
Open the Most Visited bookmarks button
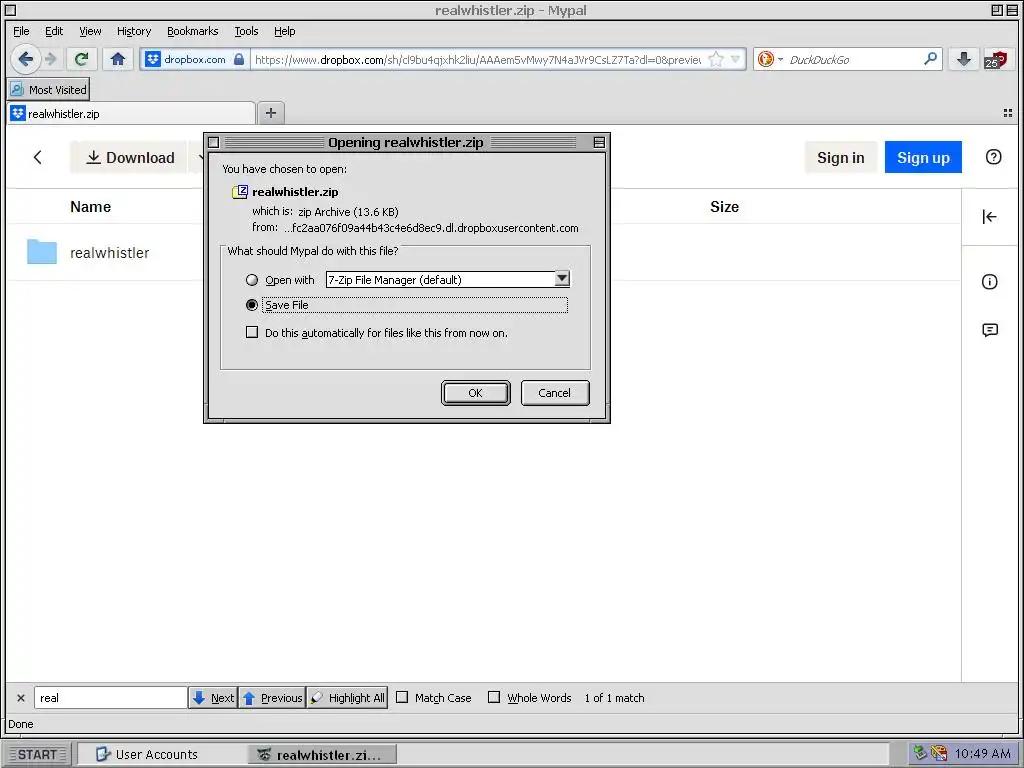[x=49, y=89]
